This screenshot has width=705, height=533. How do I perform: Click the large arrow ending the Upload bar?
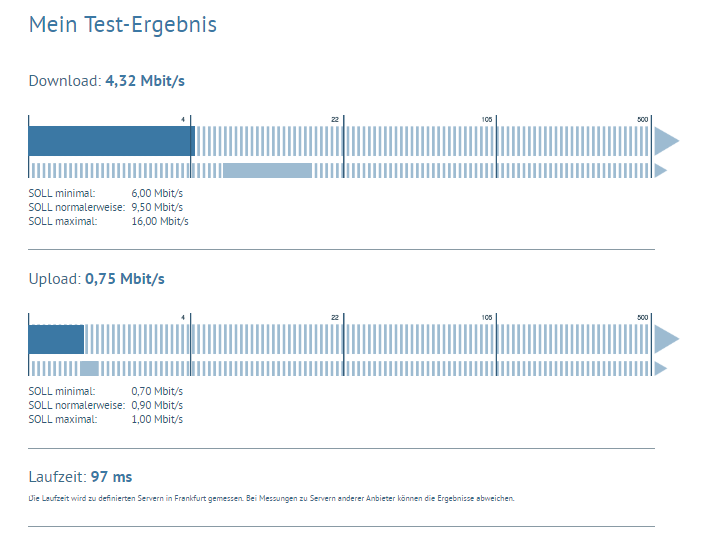tap(666, 339)
